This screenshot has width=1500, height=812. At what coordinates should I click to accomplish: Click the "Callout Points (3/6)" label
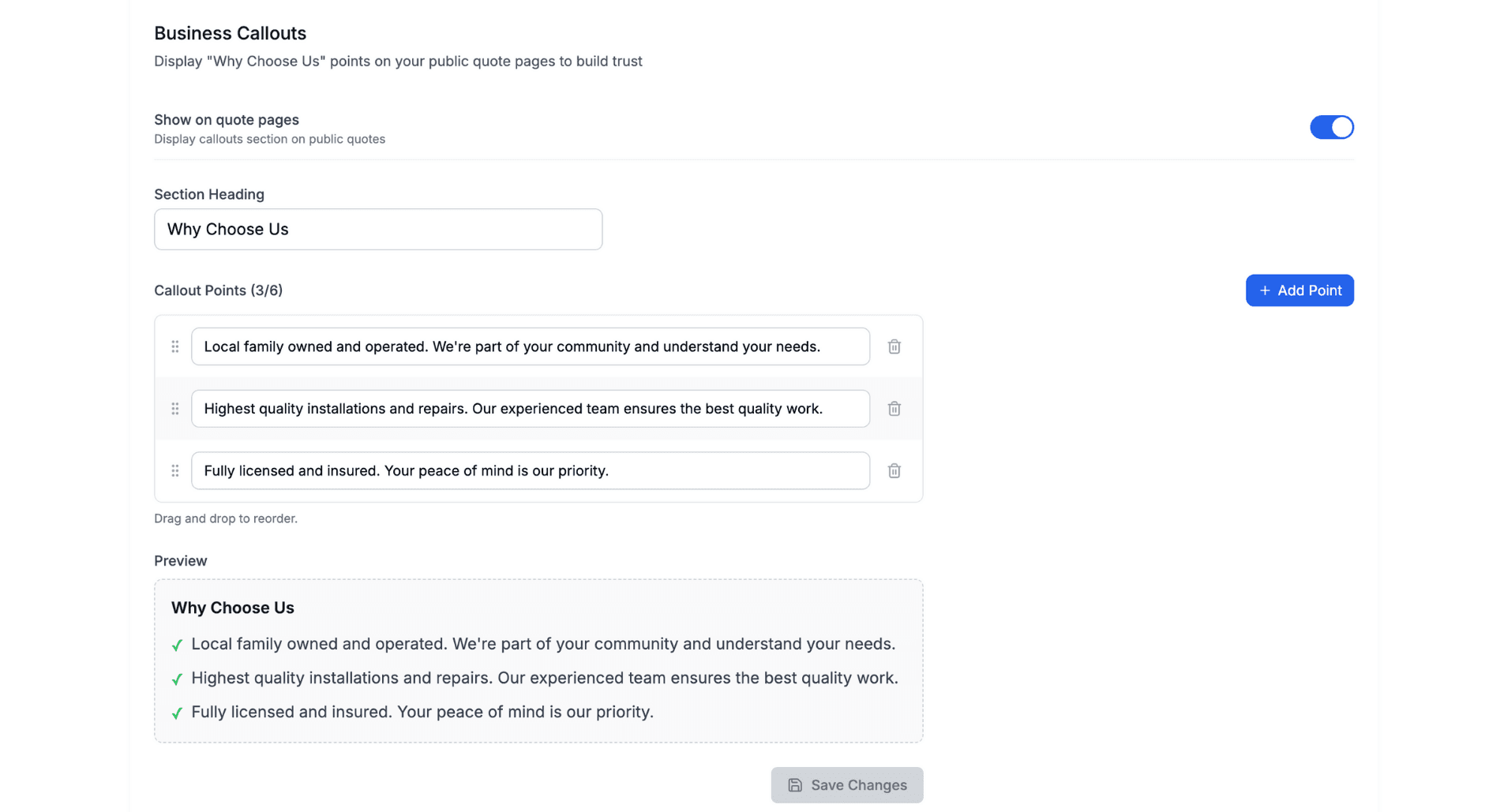[x=219, y=290]
